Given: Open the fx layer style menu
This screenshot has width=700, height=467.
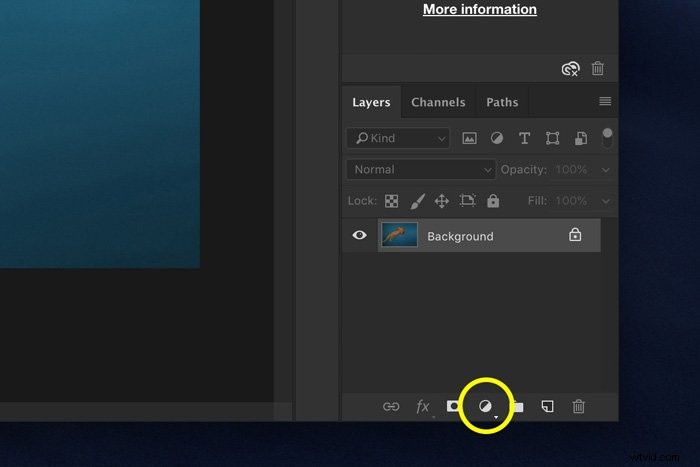Looking at the screenshot, I should (423, 406).
